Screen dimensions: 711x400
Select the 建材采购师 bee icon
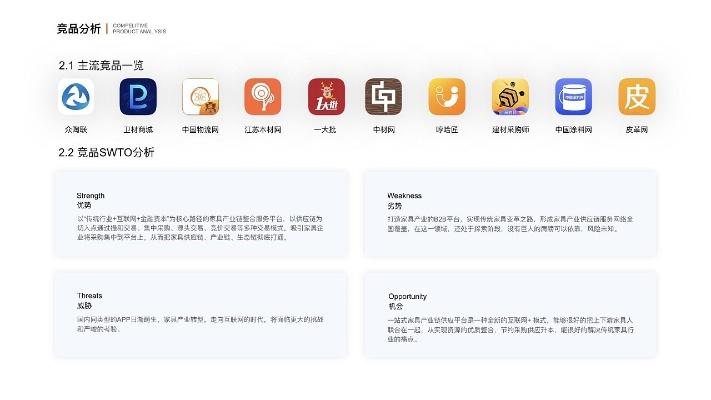[x=510, y=97]
